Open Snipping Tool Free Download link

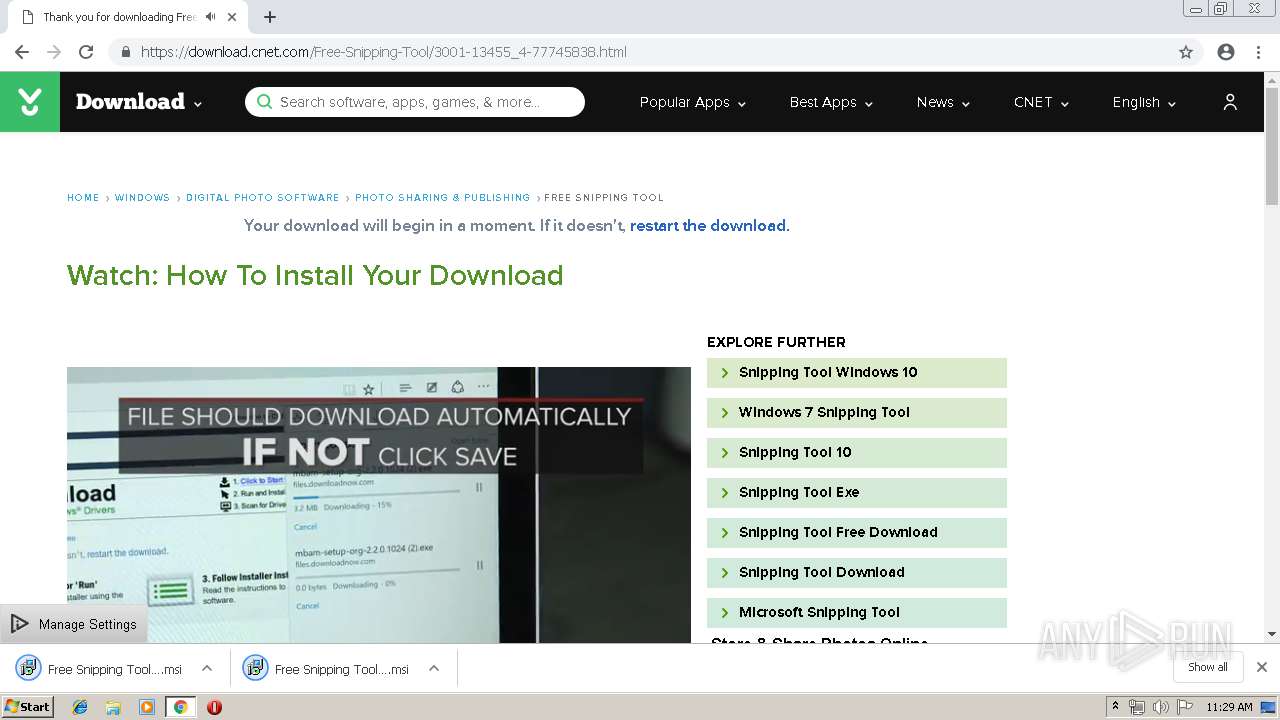pyautogui.click(x=857, y=532)
